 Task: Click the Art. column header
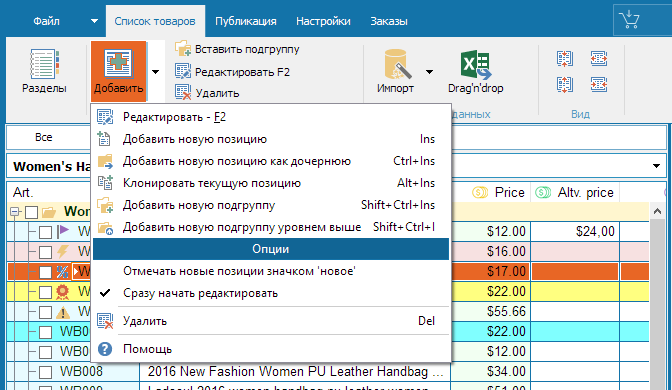23,192
